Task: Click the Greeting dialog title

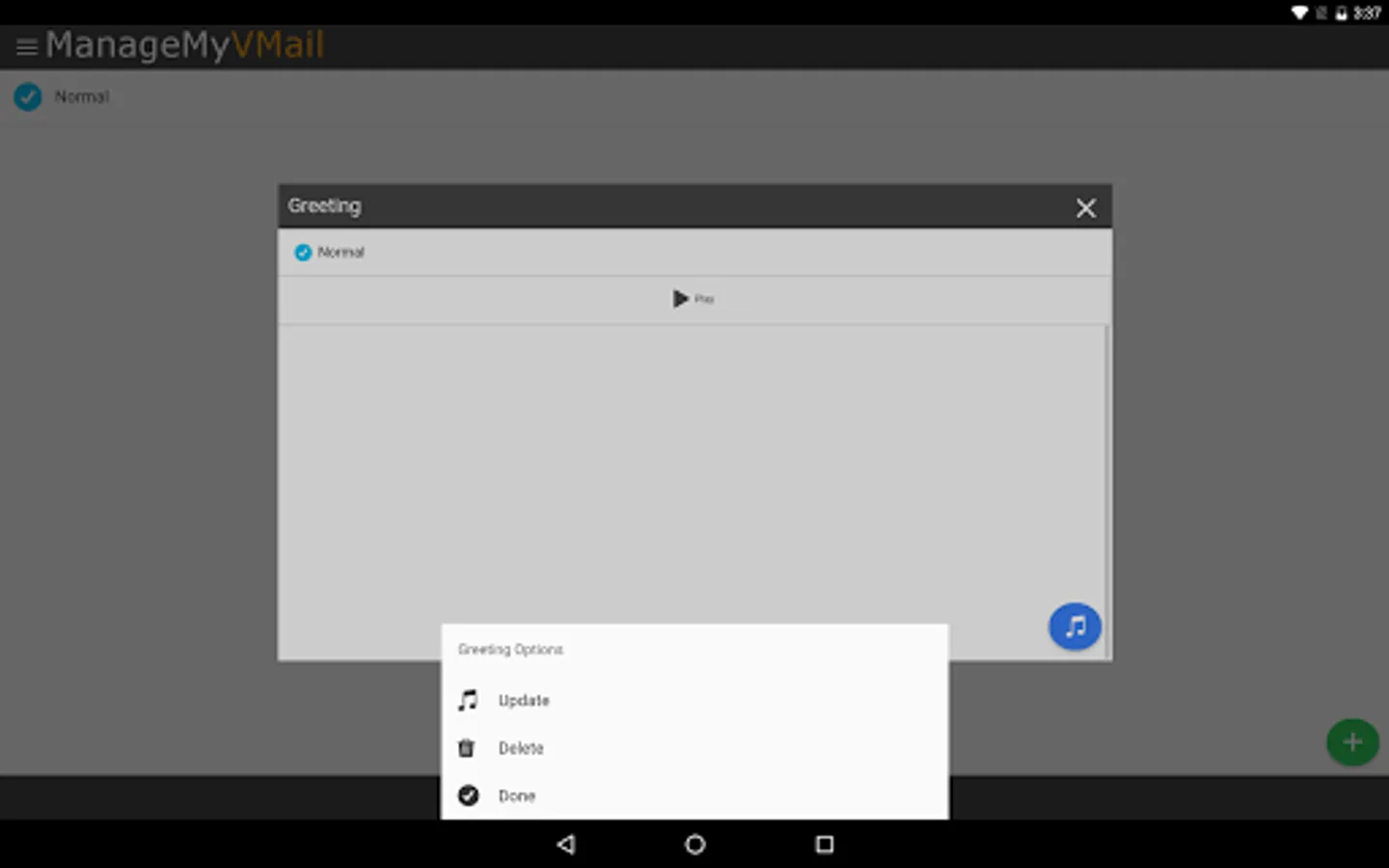Action: click(x=324, y=205)
